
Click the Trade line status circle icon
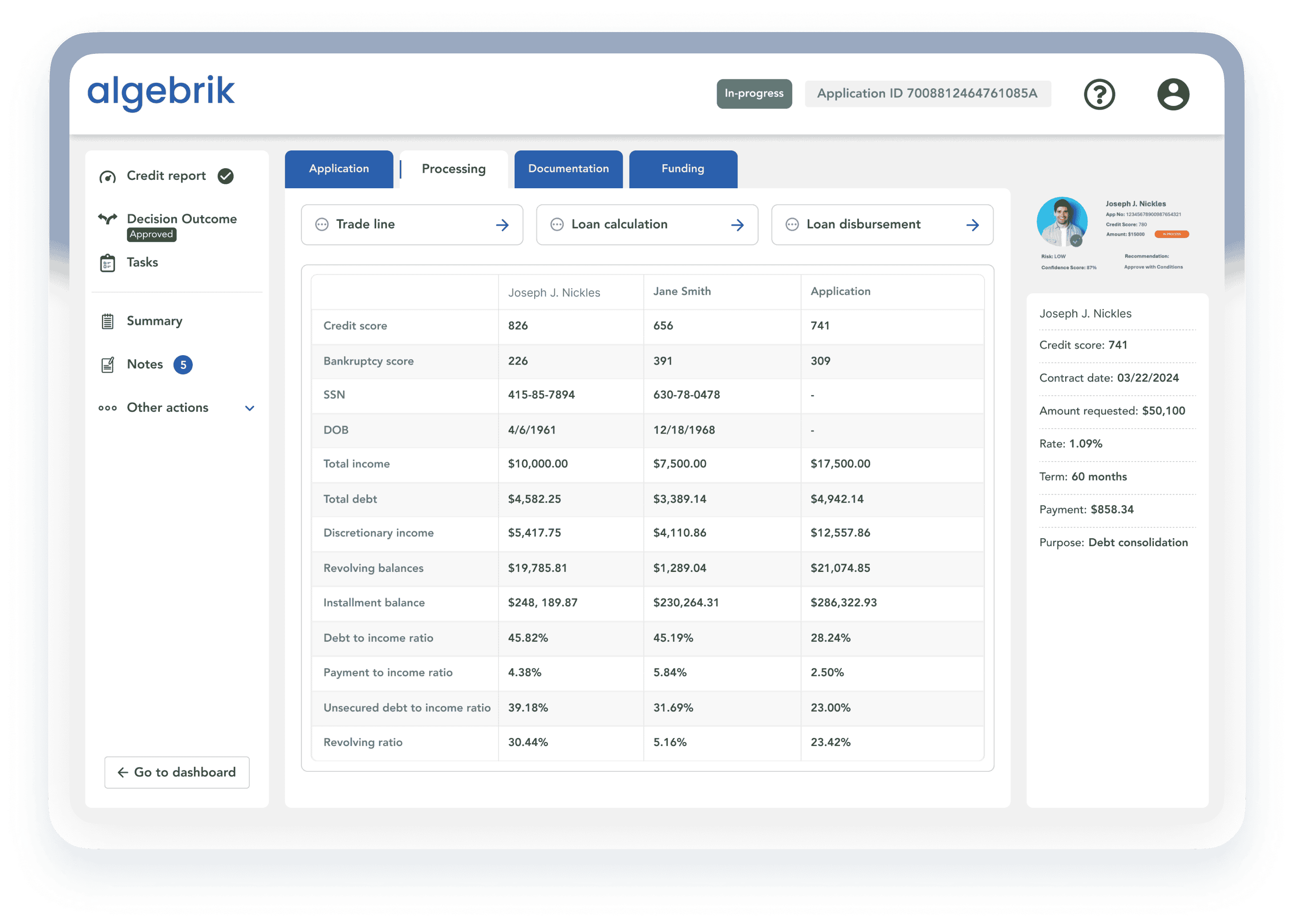pos(321,225)
